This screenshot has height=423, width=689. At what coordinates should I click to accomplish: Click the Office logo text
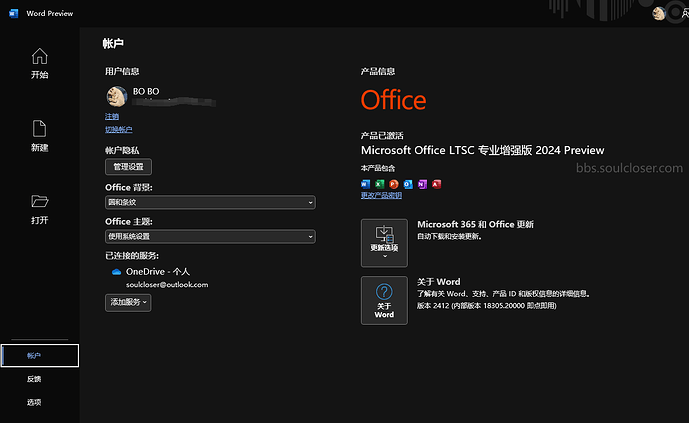point(393,100)
